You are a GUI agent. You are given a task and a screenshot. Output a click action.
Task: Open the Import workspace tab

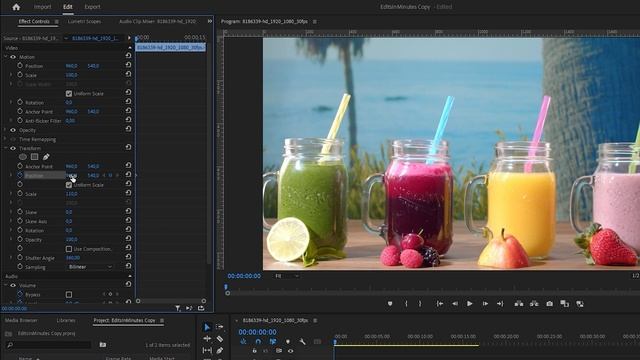point(42,7)
